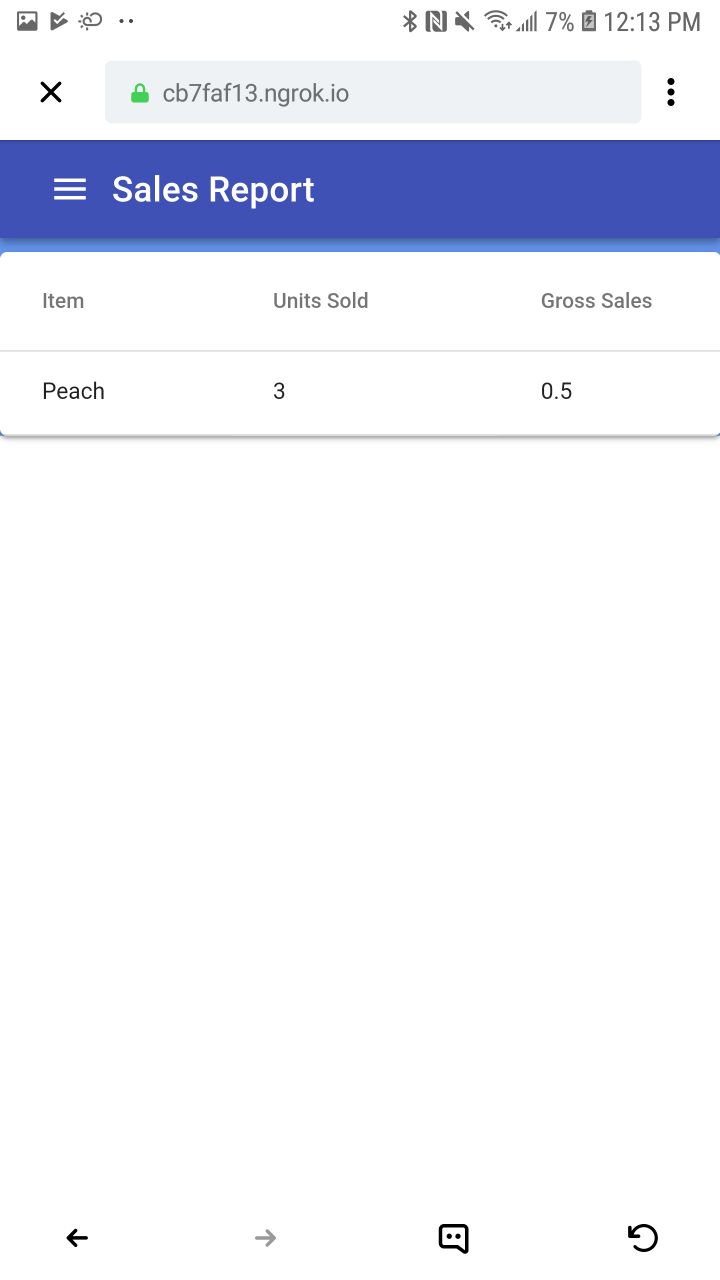Image resolution: width=720 pixels, height=1280 pixels.
Task: Go back using the back arrow
Action: [77, 1238]
